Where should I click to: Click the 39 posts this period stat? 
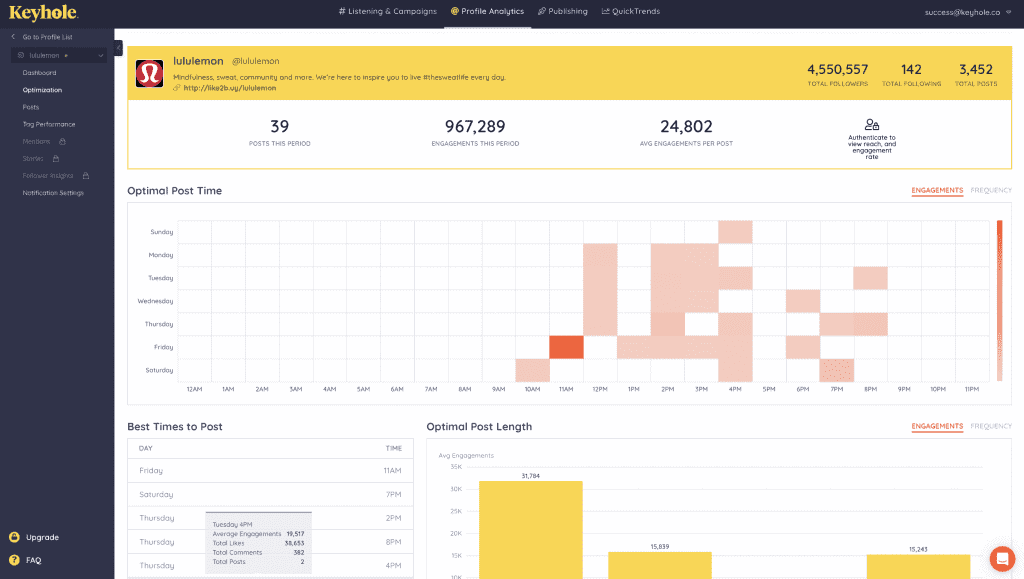(280, 131)
